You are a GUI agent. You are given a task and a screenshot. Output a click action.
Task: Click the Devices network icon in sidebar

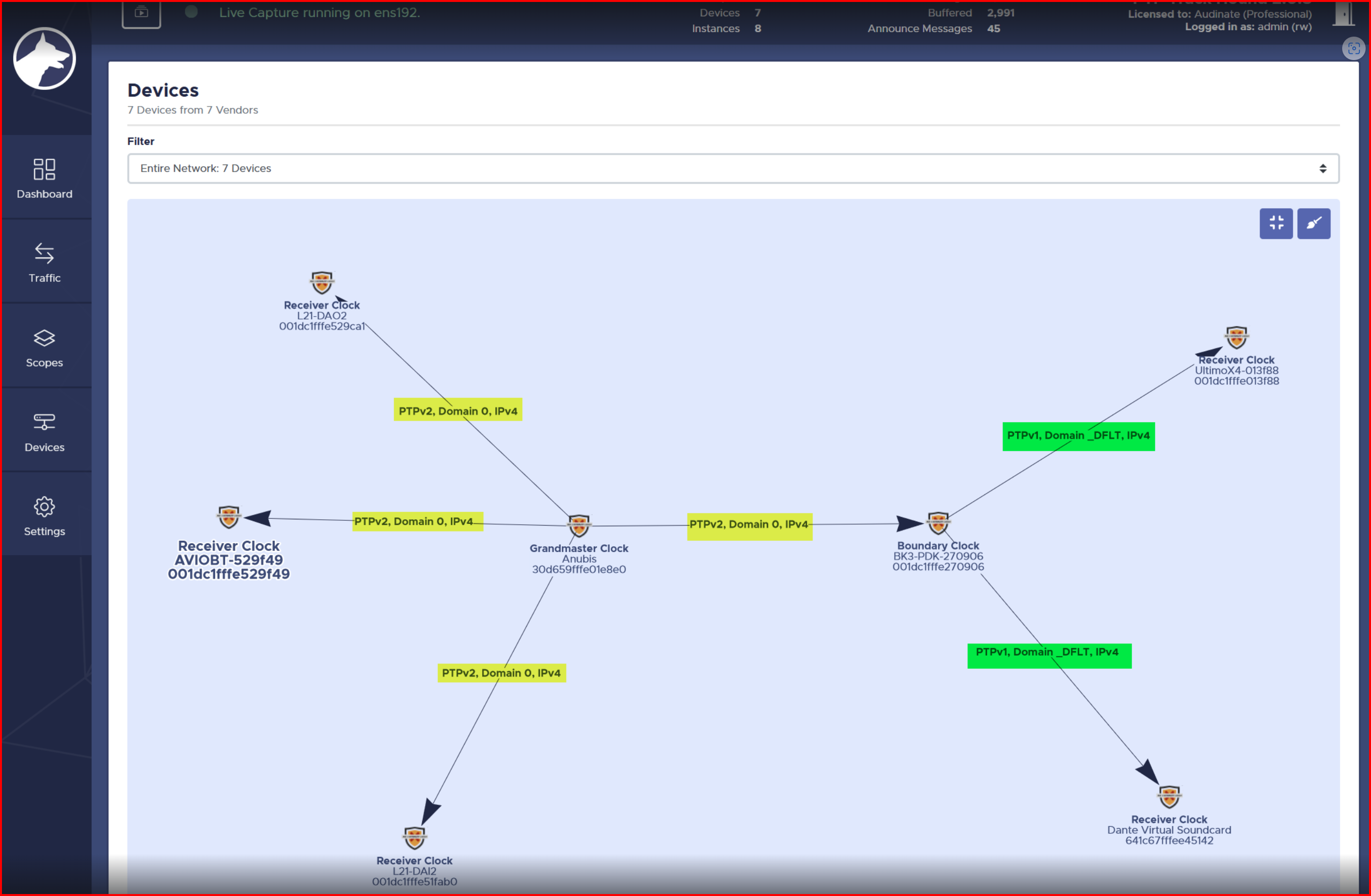[44, 422]
